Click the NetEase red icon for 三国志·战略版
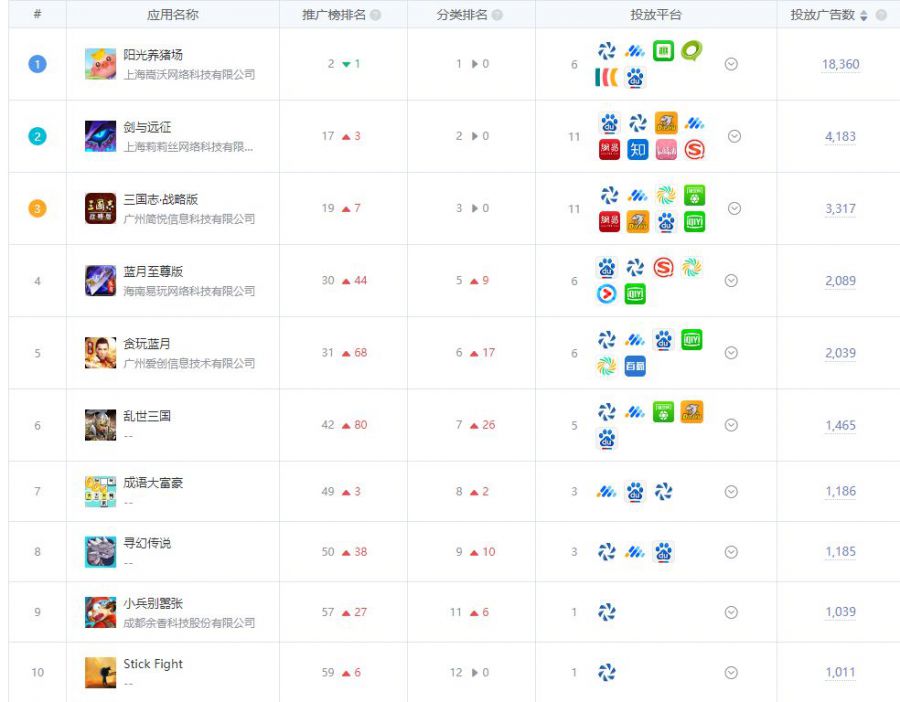This screenshot has height=702, width=900. (x=608, y=222)
